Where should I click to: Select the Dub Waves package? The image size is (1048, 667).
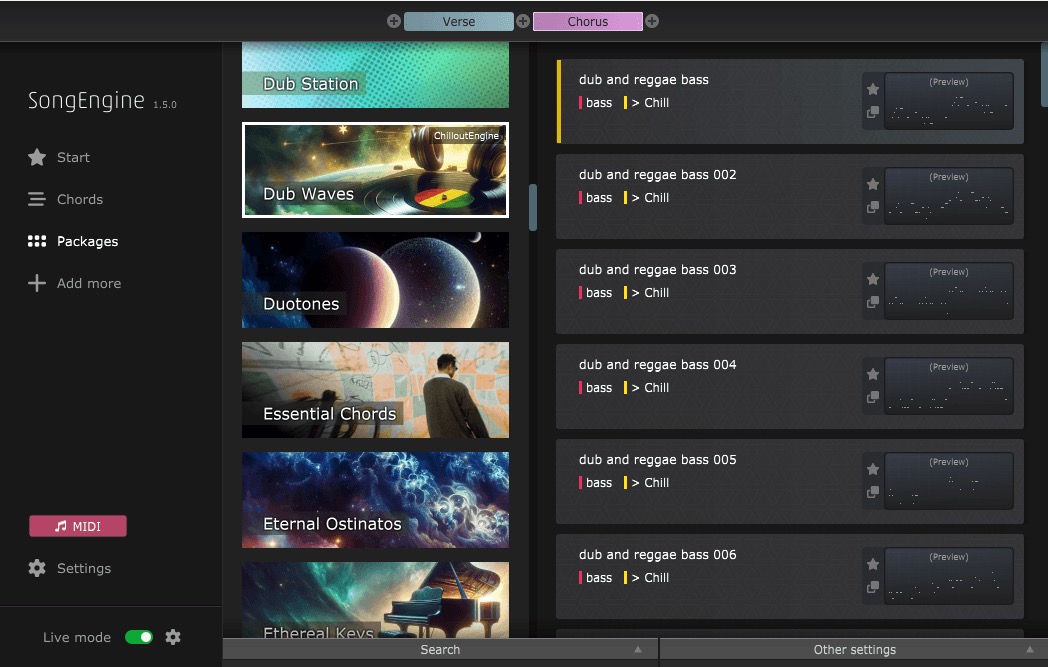click(375, 170)
